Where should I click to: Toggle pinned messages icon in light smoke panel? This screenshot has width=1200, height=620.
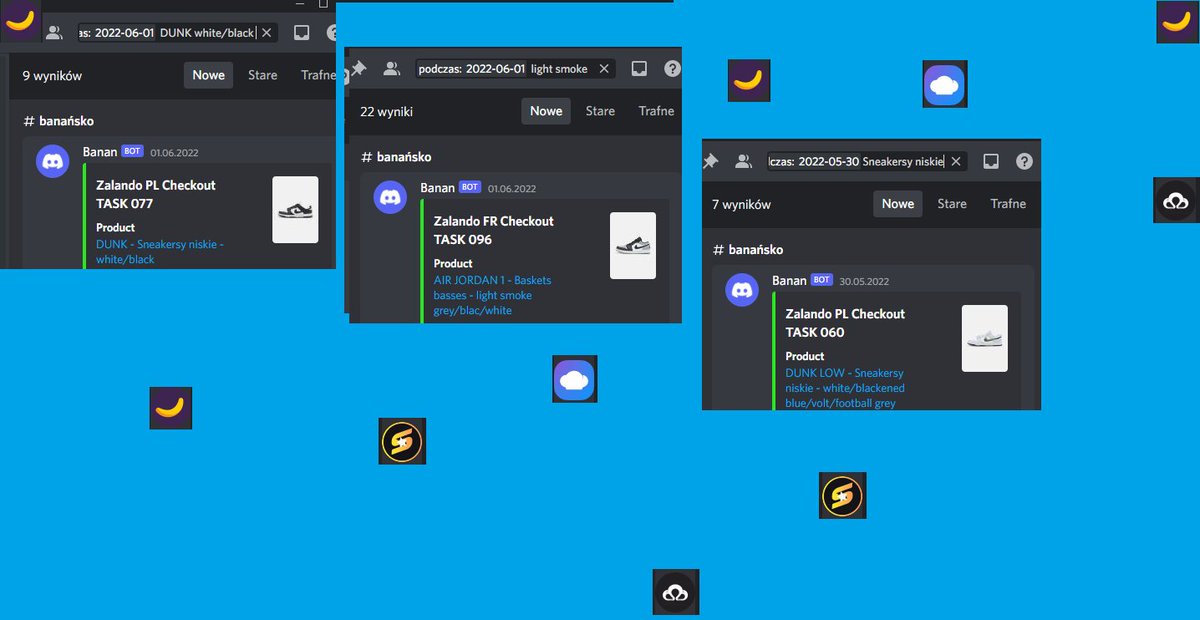click(357, 69)
